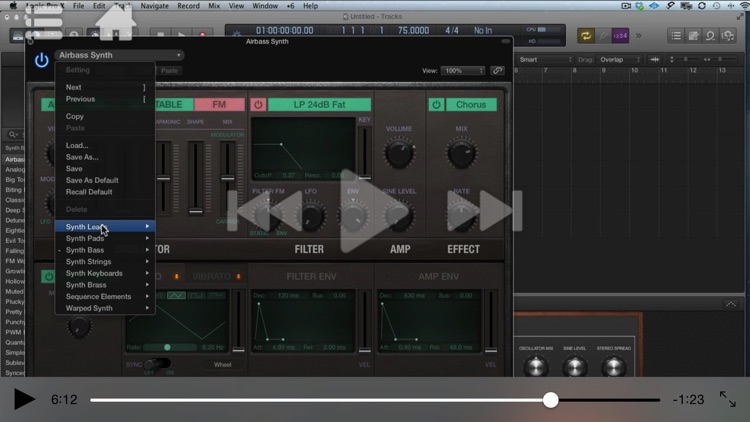750x422 pixels.
Task: Click the Oscillator Mix smart control knob
Action: 536,366
